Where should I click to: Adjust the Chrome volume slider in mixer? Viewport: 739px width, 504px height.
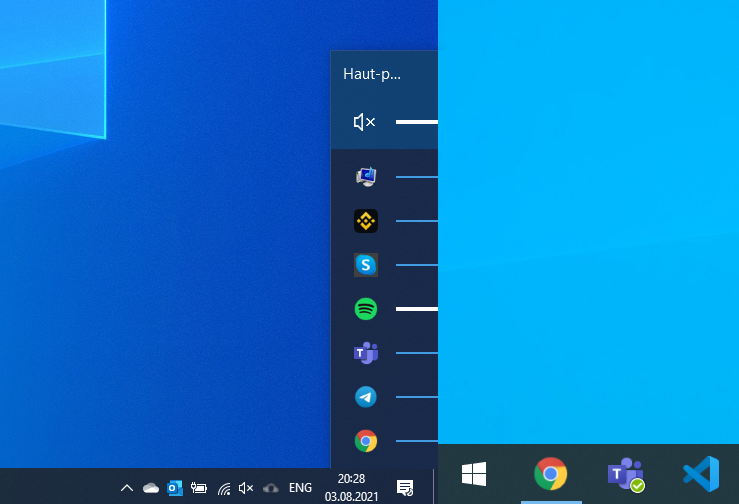[x=417, y=441]
